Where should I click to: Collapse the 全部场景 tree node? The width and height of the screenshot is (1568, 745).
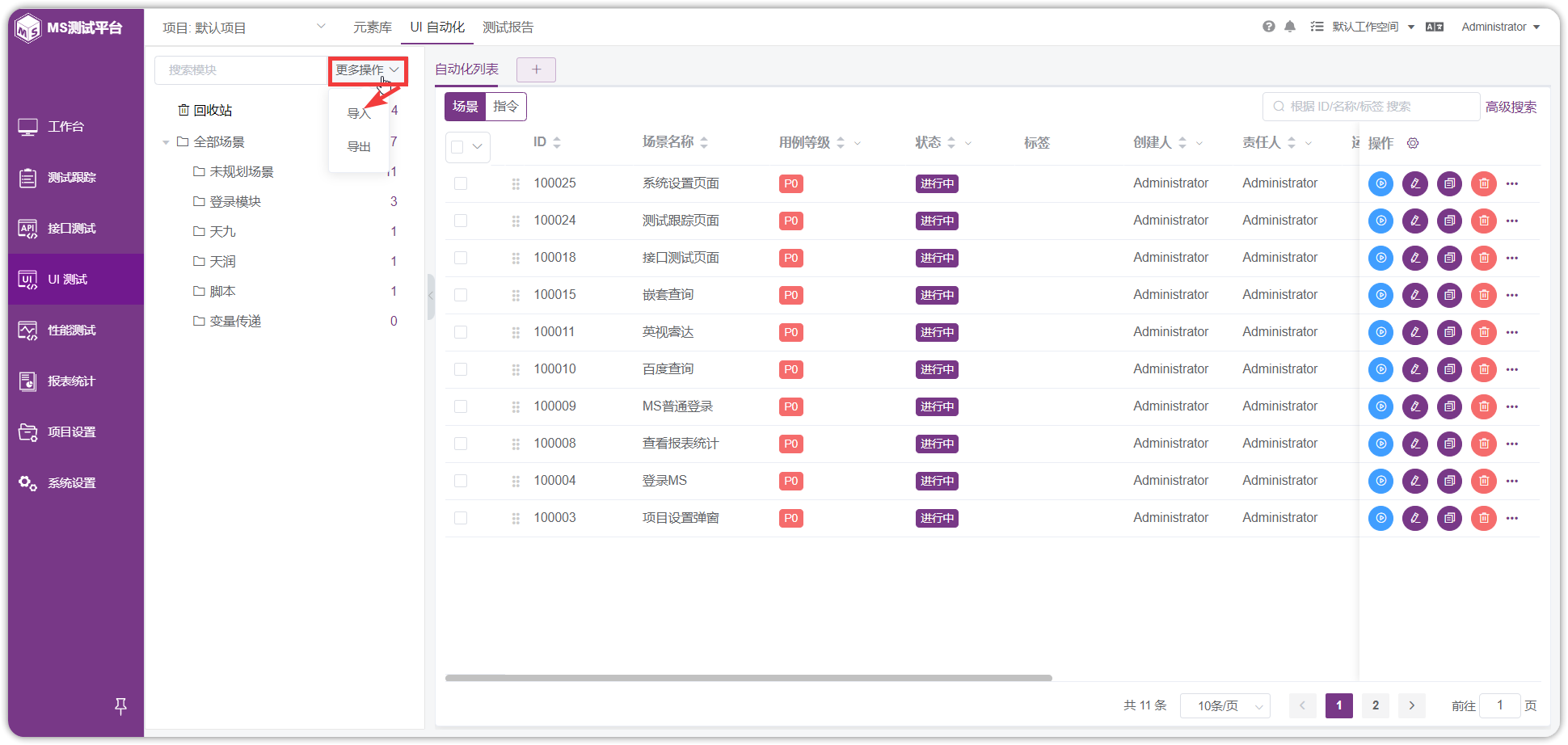tap(166, 142)
